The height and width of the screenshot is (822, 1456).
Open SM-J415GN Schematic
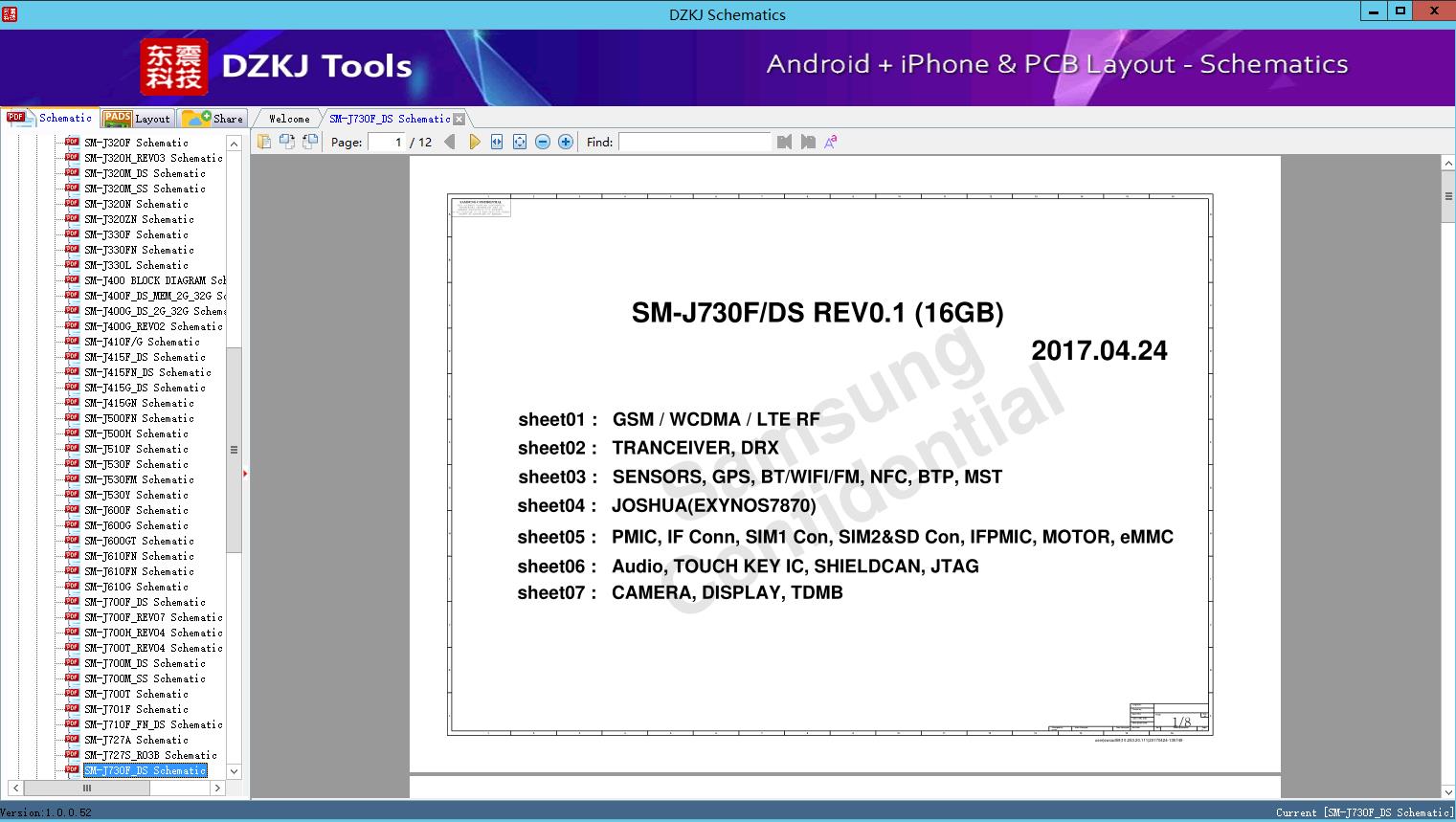click(x=139, y=403)
